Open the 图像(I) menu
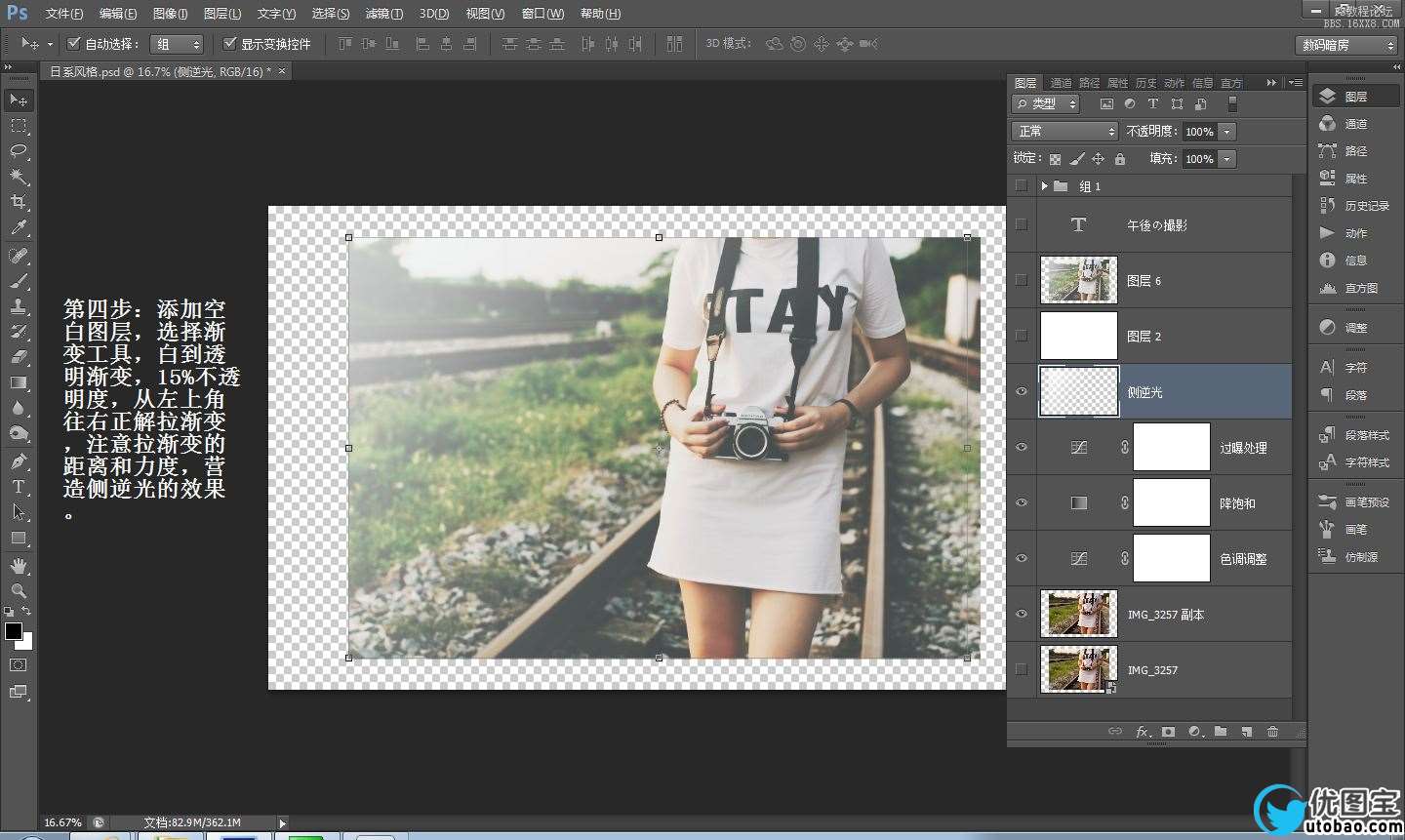Screen dimensions: 1405x840 pyautogui.click(x=170, y=14)
